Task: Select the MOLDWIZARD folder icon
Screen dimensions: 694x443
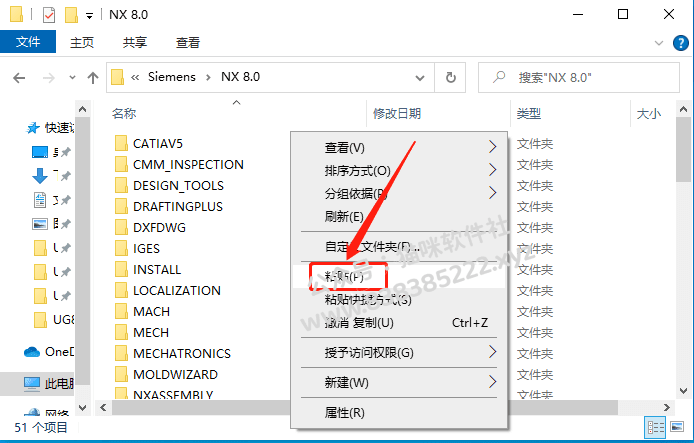Action: [121, 374]
